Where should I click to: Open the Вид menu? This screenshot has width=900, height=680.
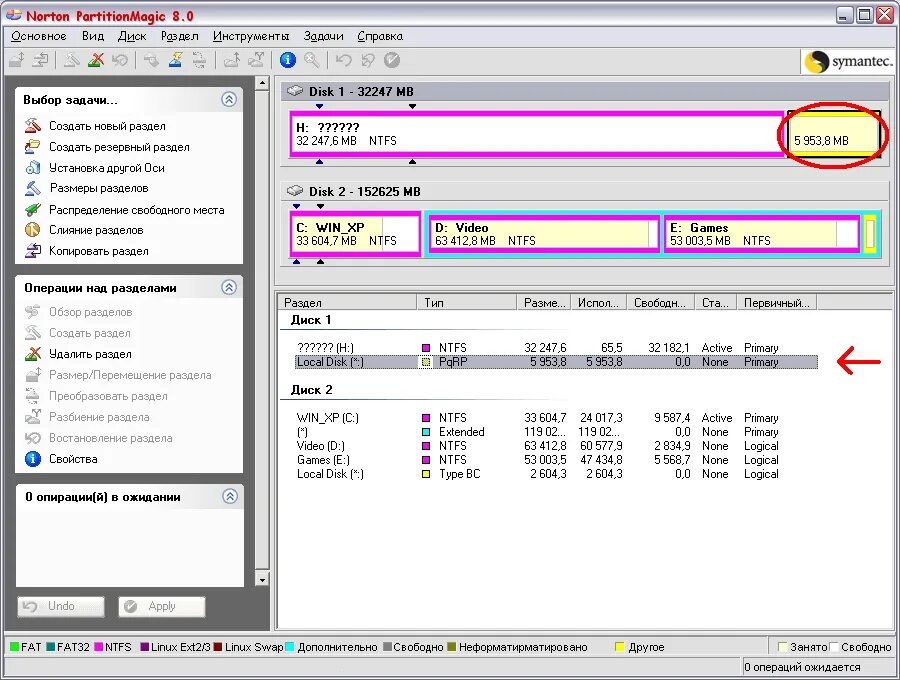point(93,36)
